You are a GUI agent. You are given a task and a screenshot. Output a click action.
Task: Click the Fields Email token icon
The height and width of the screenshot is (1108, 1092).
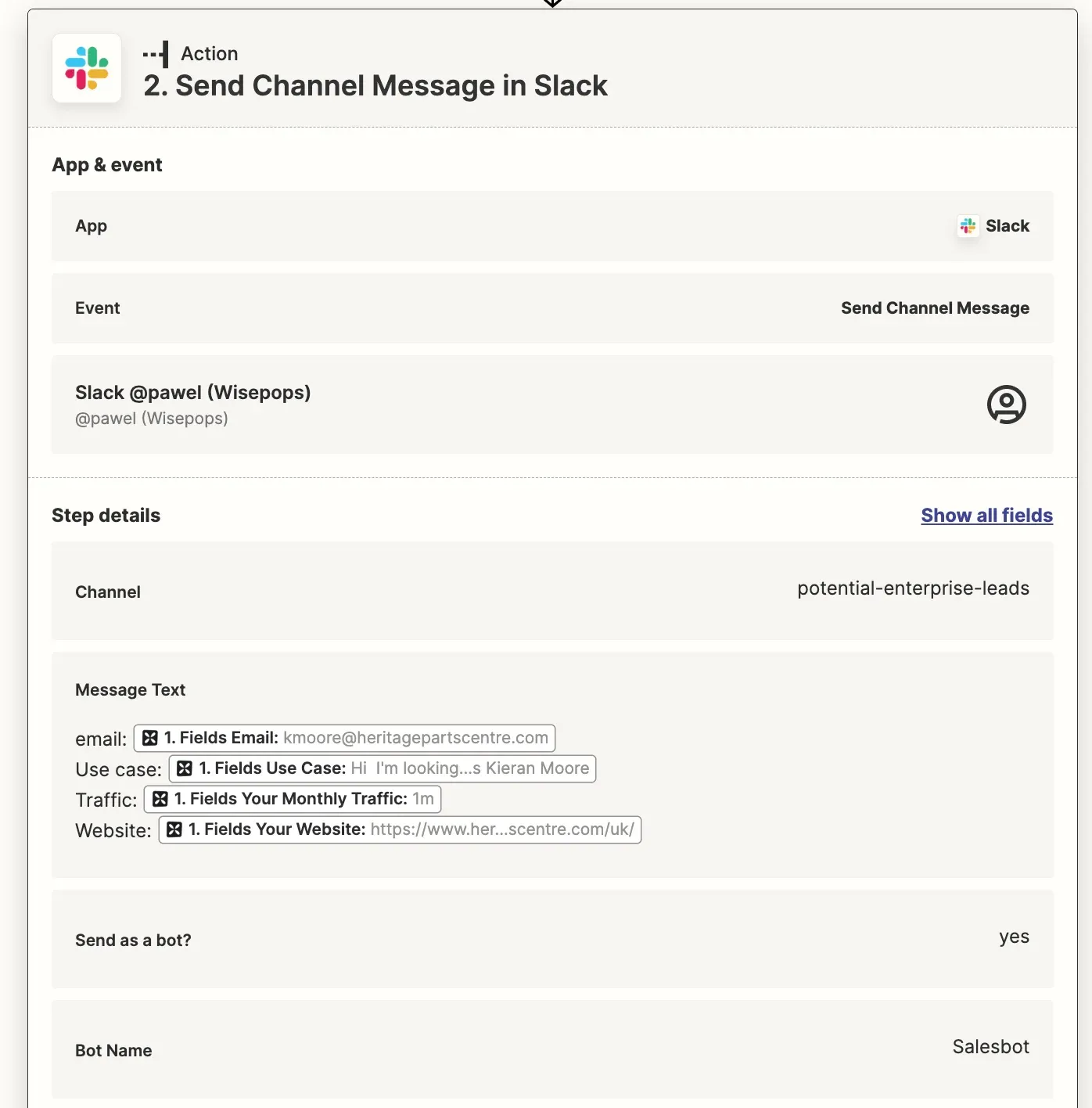click(x=150, y=738)
